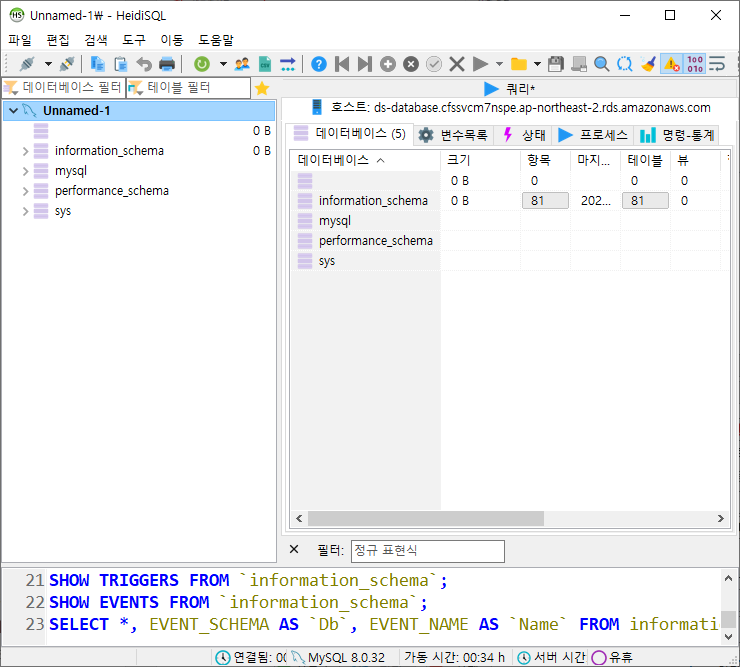Select mysql in the database tree
Image resolution: width=740 pixels, height=667 pixels.
[71, 171]
